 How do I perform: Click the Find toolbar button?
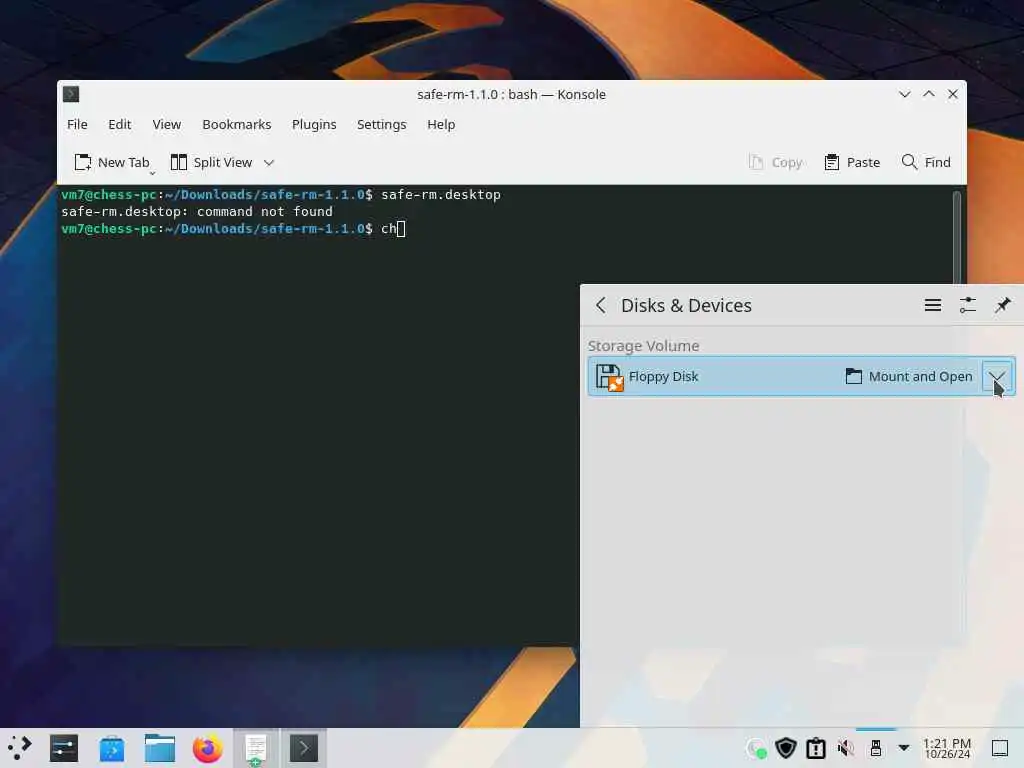coord(926,163)
